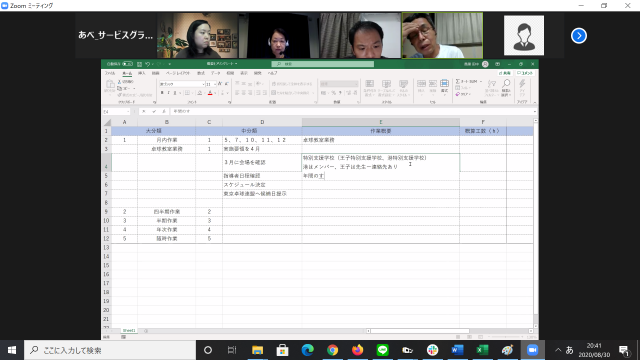Viewport: 640px width, 360px height.
Task: Open the File tab in Excel
Action: (x=110, y=73)
